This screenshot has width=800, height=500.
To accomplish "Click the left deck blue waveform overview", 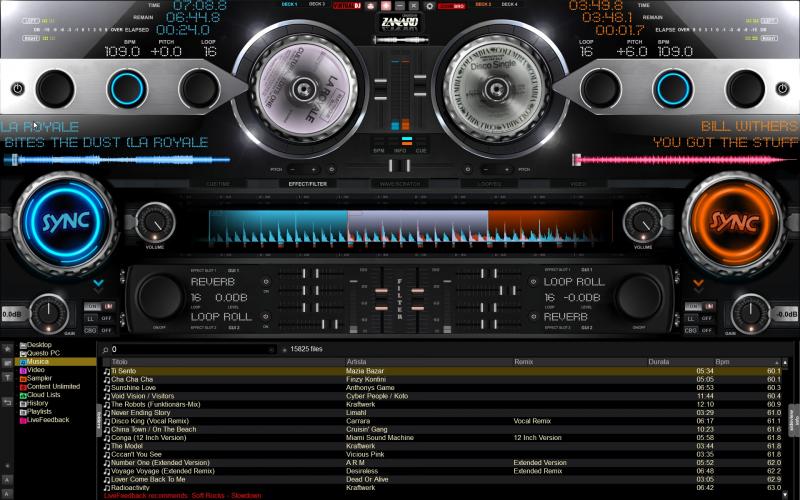I will pyautogui.click(x=117, y=160).
